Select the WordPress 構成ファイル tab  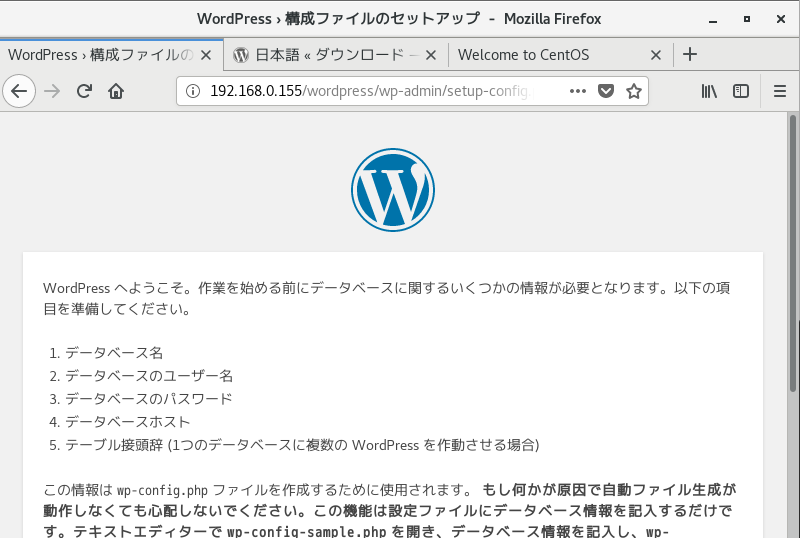click(111, 55)
